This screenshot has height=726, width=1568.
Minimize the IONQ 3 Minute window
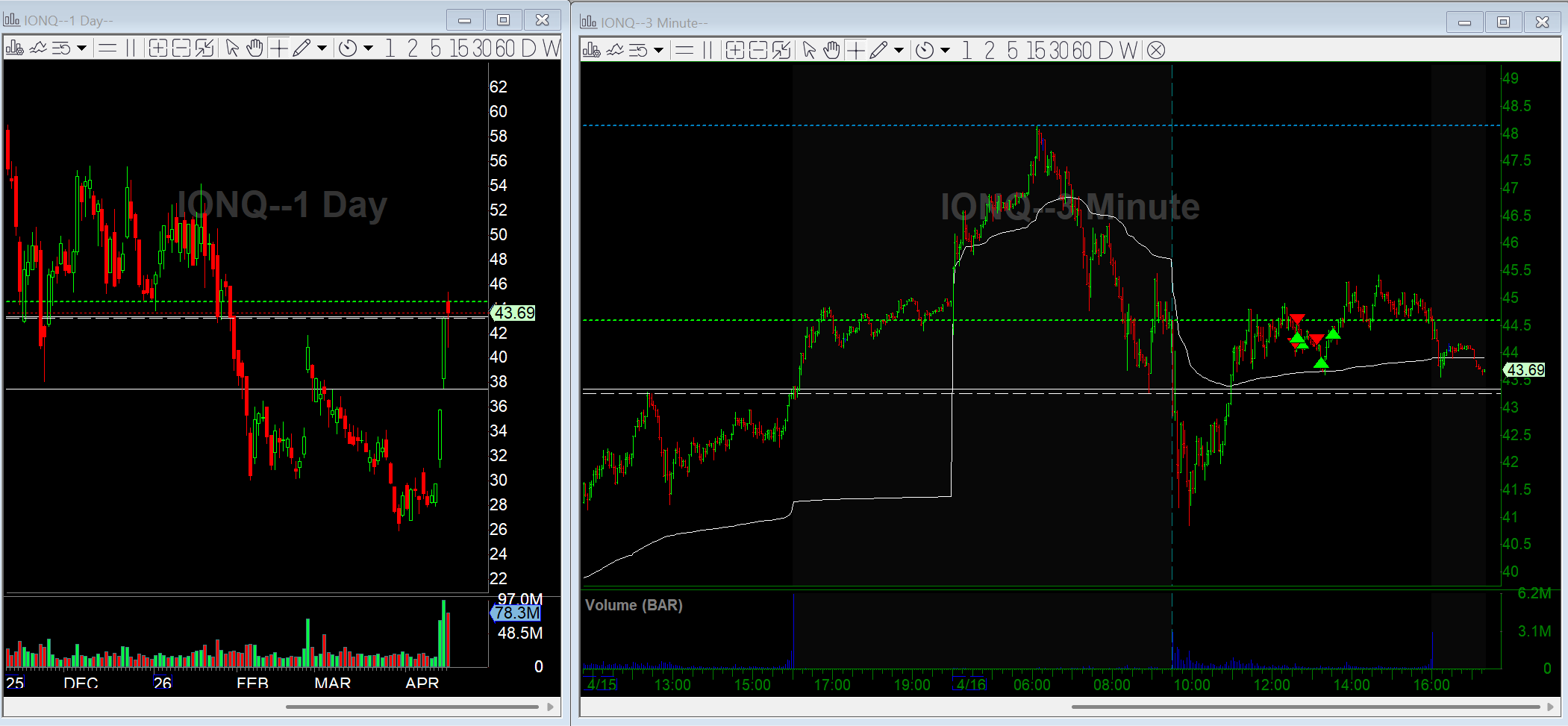click(1465, 22)
